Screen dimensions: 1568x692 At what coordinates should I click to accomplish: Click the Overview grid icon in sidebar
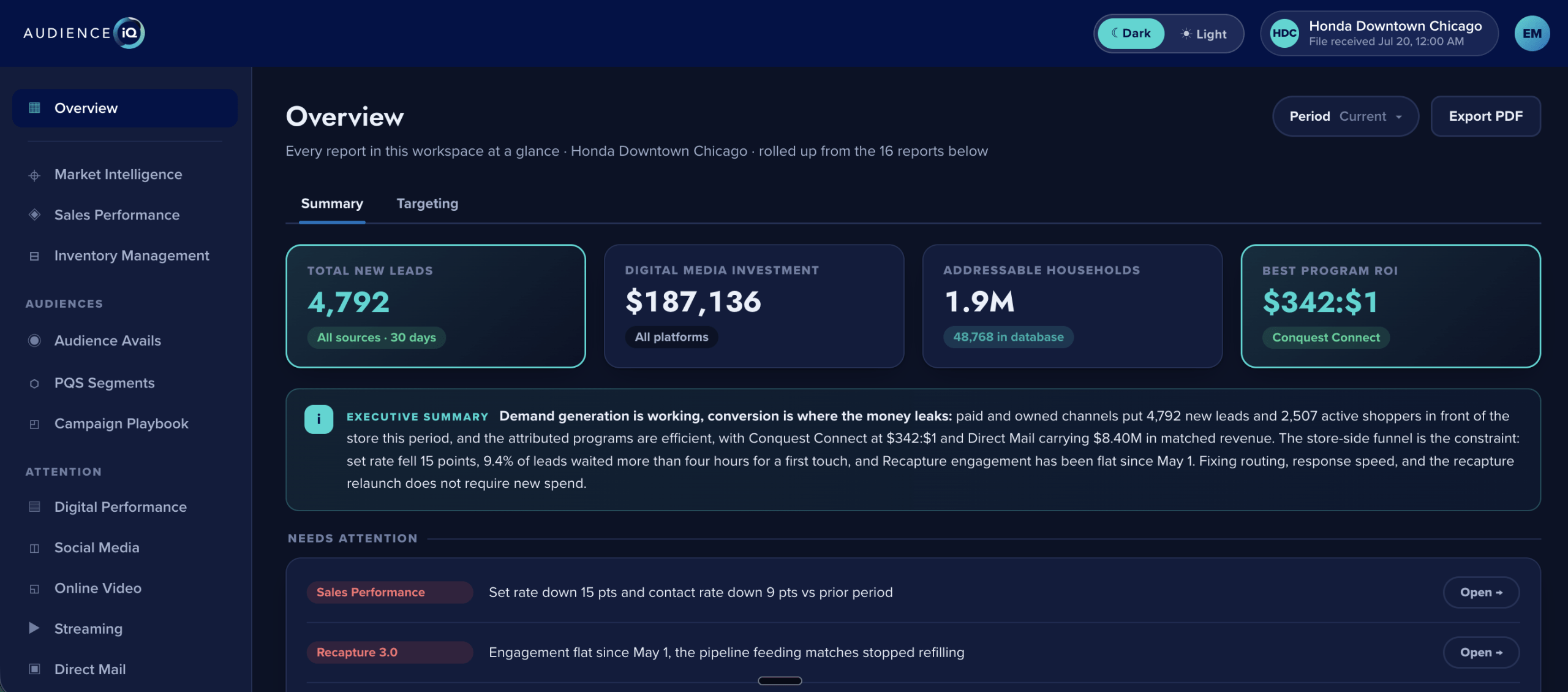[34, 108]
